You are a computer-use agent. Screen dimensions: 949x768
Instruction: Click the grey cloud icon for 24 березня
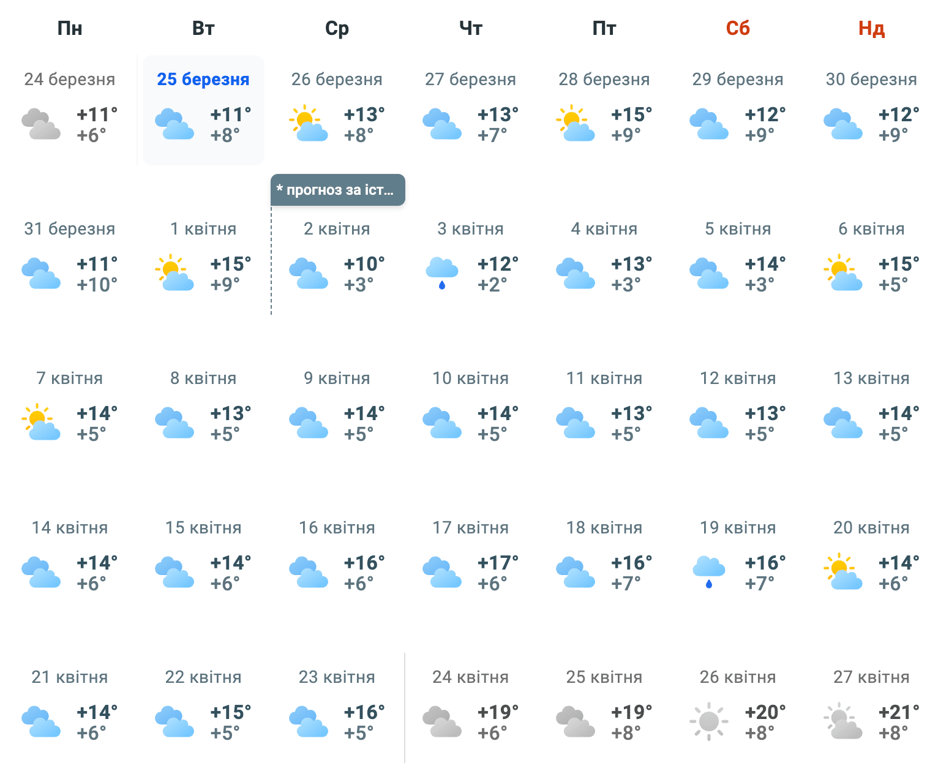point(41,124)
